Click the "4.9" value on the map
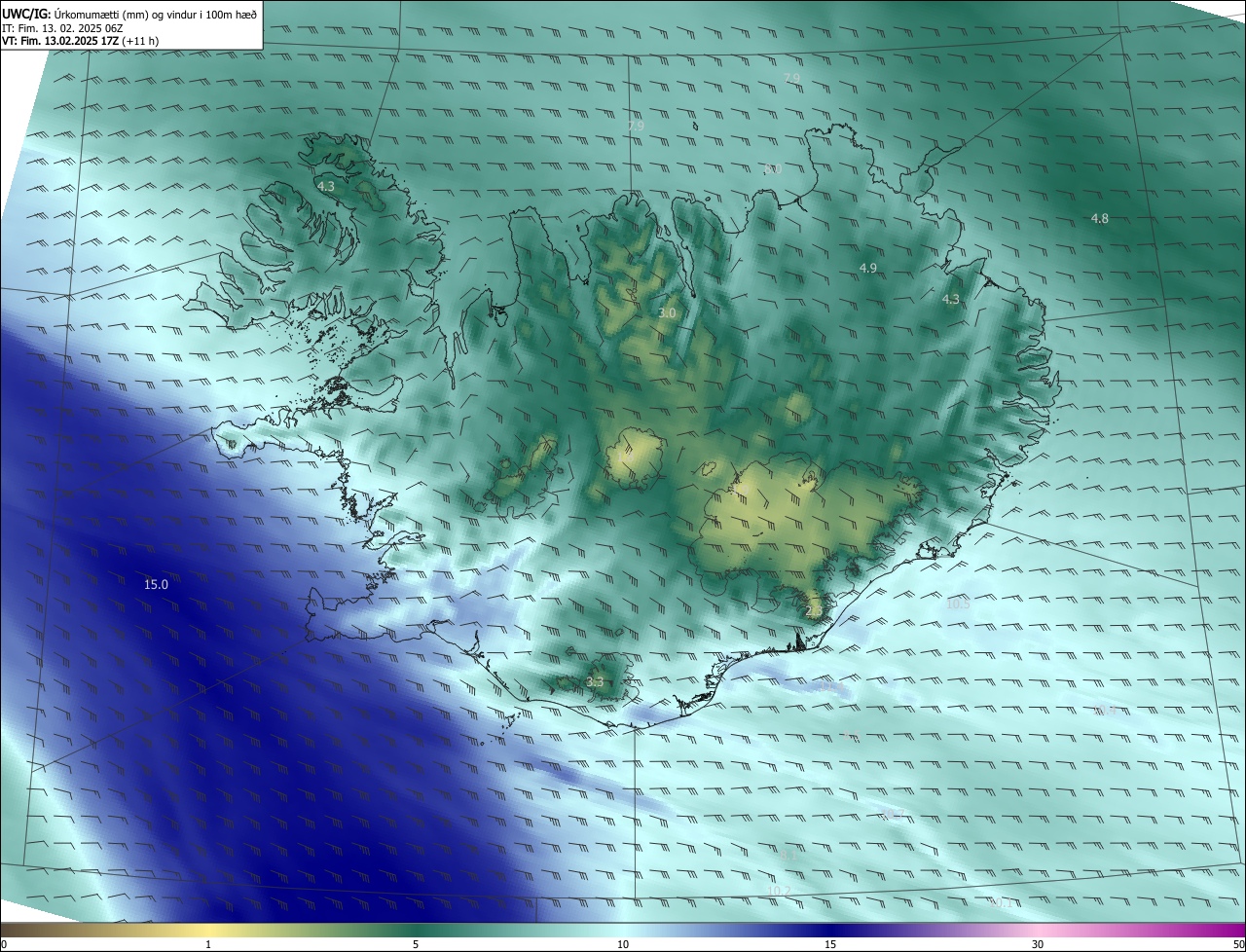 click(868, 268)
